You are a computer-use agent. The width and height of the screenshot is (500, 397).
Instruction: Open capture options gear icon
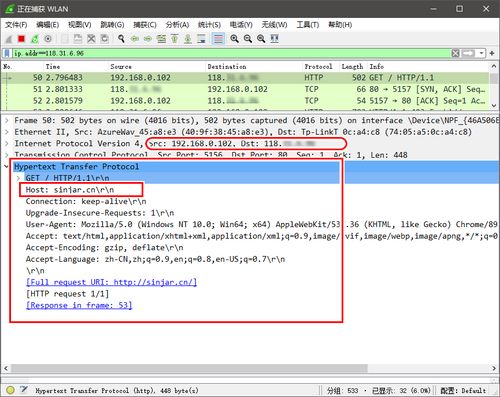tap(48, 39)
